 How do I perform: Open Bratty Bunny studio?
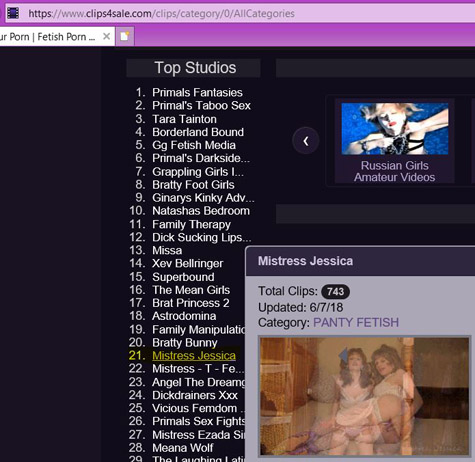tap(185, 343)
